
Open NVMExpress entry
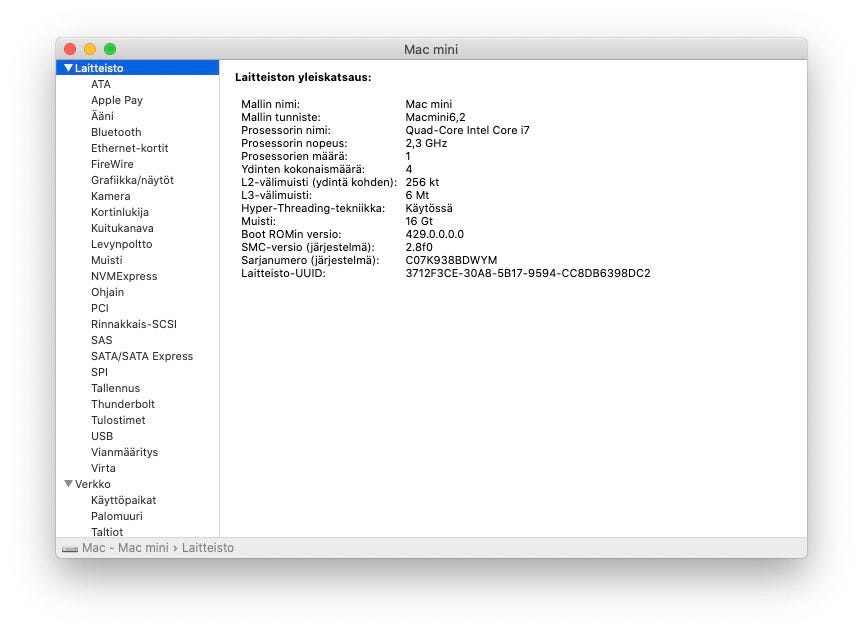[x=124, y=276]
